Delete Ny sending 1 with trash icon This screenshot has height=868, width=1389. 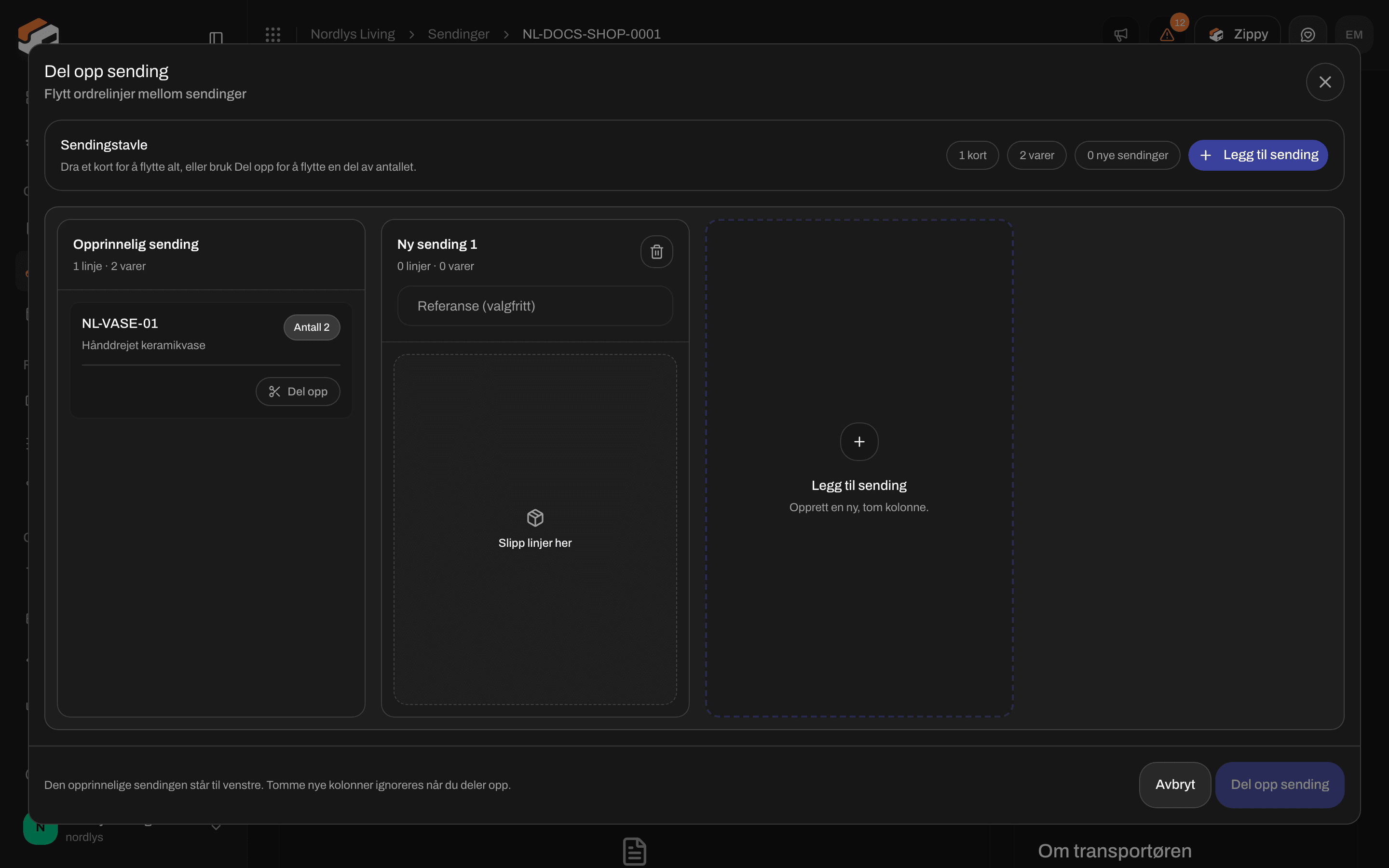[656, 251]
